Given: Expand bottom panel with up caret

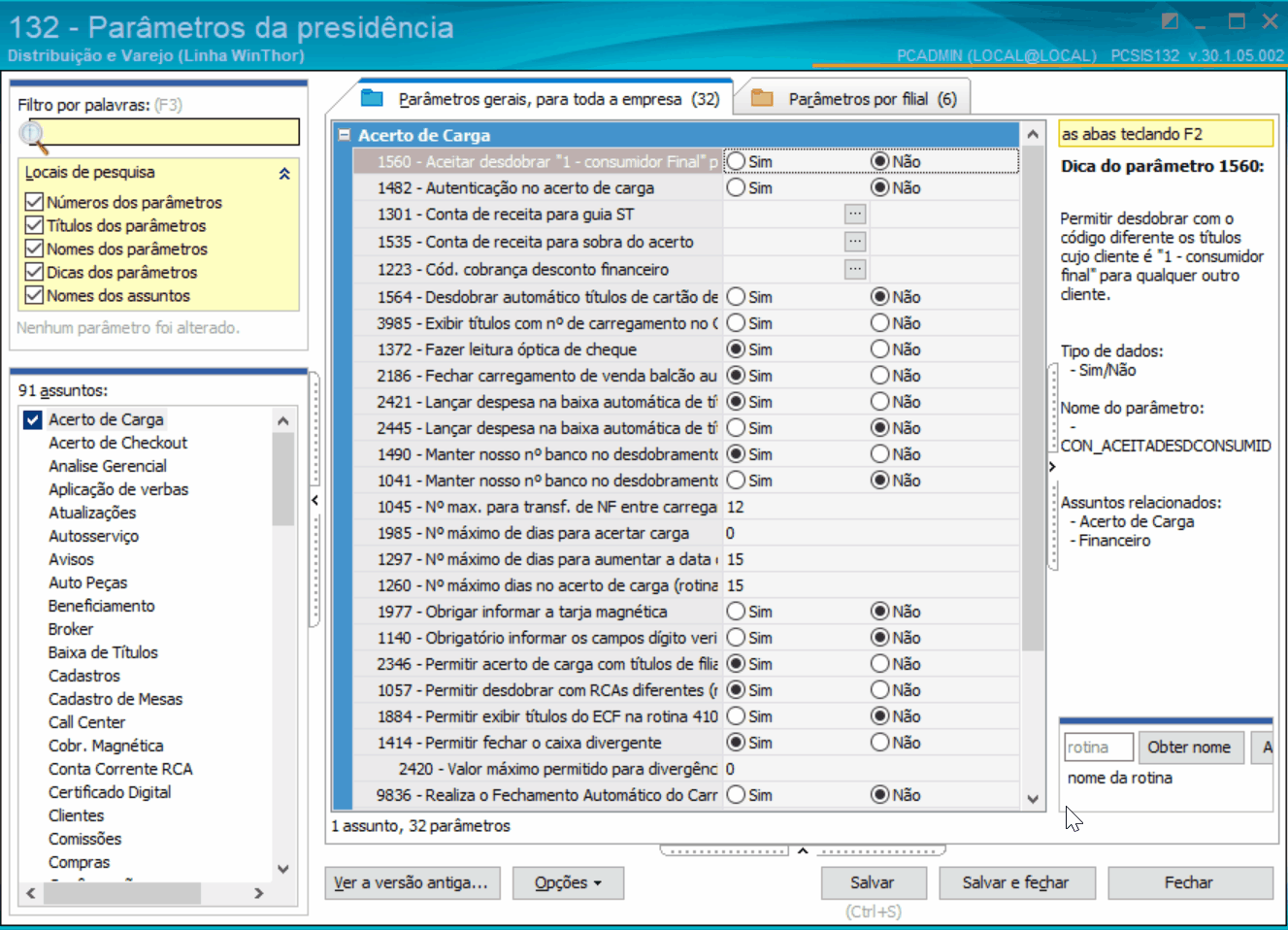Looking at the screenshot, I should click(x=803, y=850).
